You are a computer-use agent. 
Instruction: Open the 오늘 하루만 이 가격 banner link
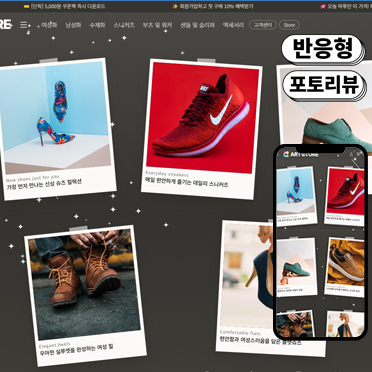click(x=346, y=6)
